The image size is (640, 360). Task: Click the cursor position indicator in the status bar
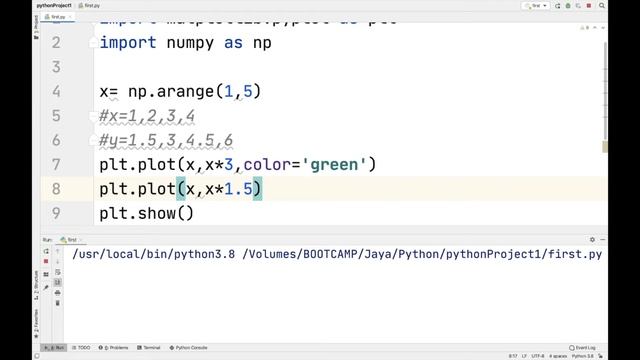[513, 356]
